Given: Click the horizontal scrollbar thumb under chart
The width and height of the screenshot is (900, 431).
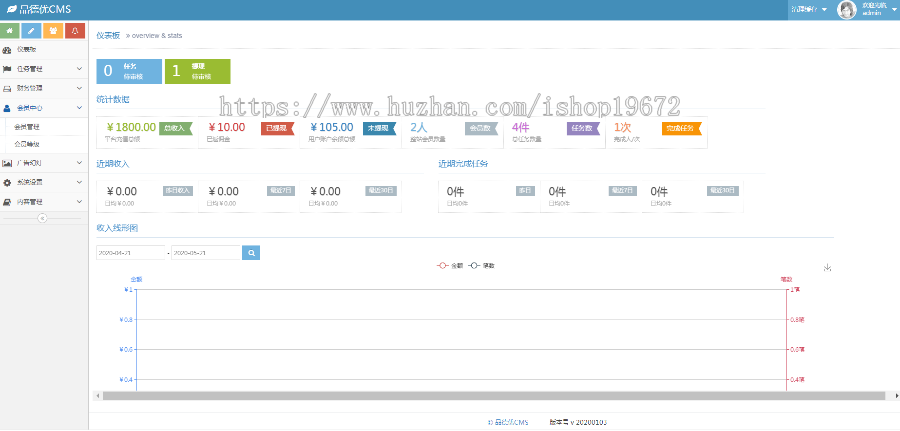Looking at the screenshot, I should (494, 396).
